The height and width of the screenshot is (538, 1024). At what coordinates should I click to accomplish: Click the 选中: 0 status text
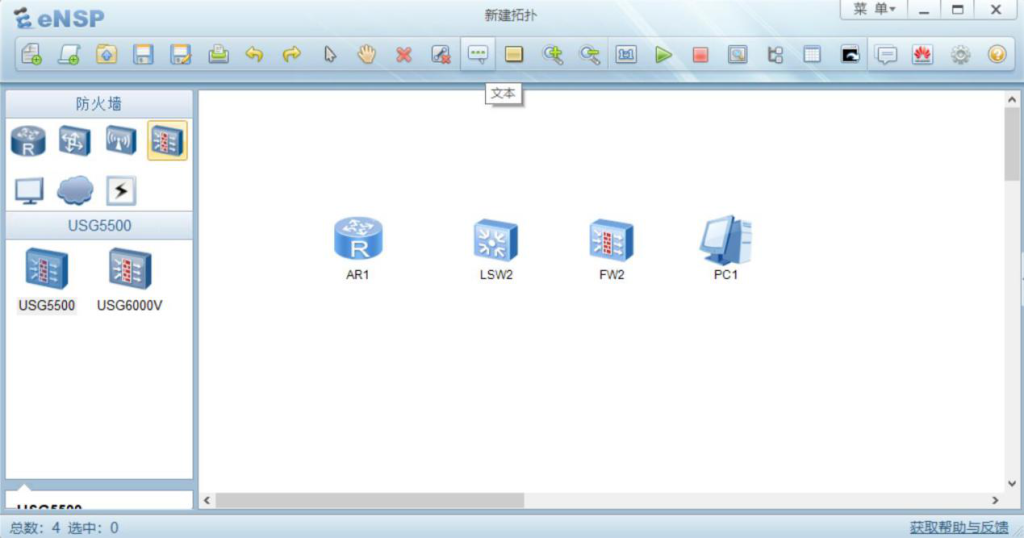pos(93,528)
